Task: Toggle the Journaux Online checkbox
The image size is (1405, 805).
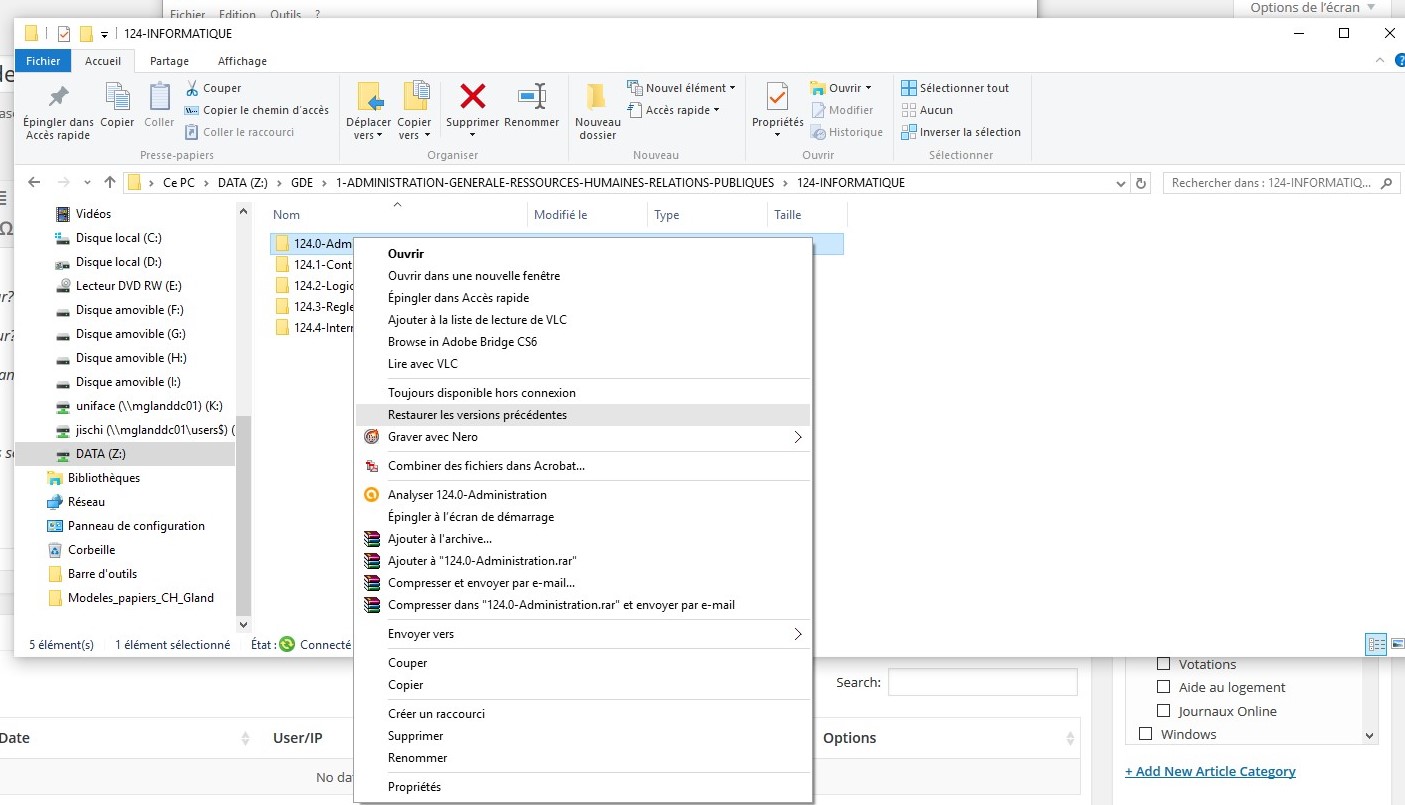Action: tap(1163, 711)
